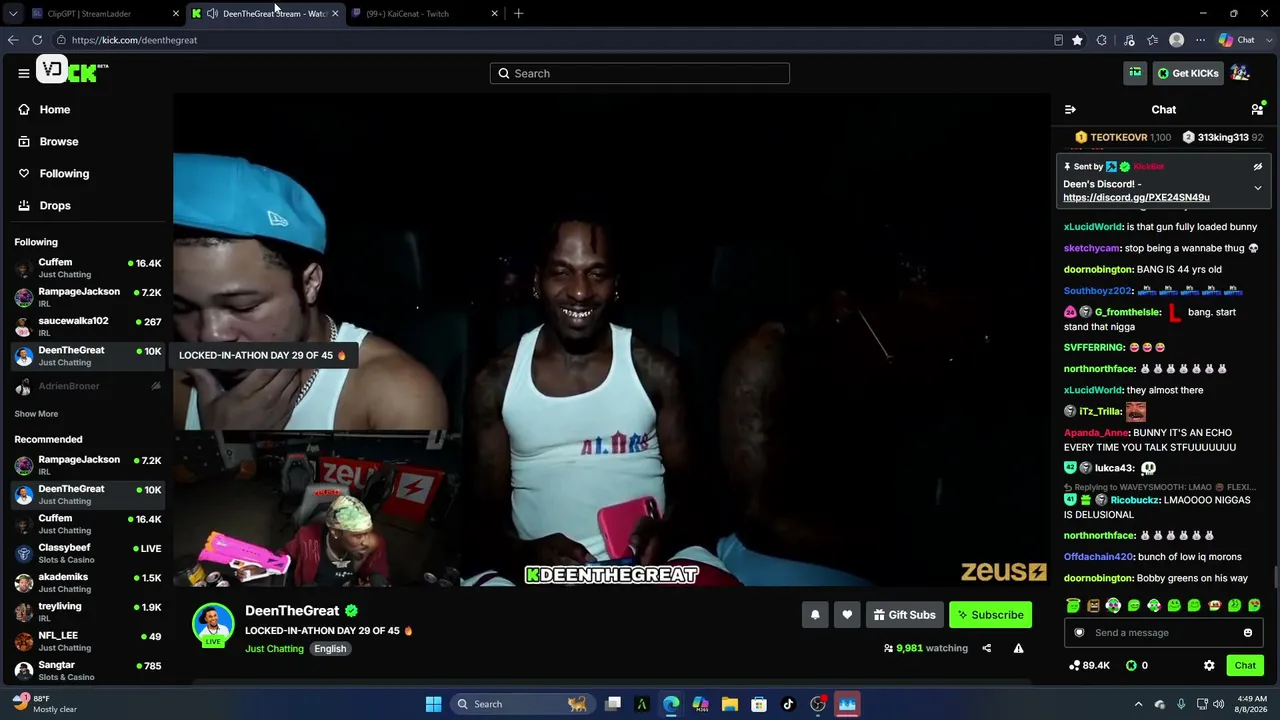Screen dimensions: 1280x720
Task: Mute the DeenTheGreat Stream tab audio
Action: [212, 14]
